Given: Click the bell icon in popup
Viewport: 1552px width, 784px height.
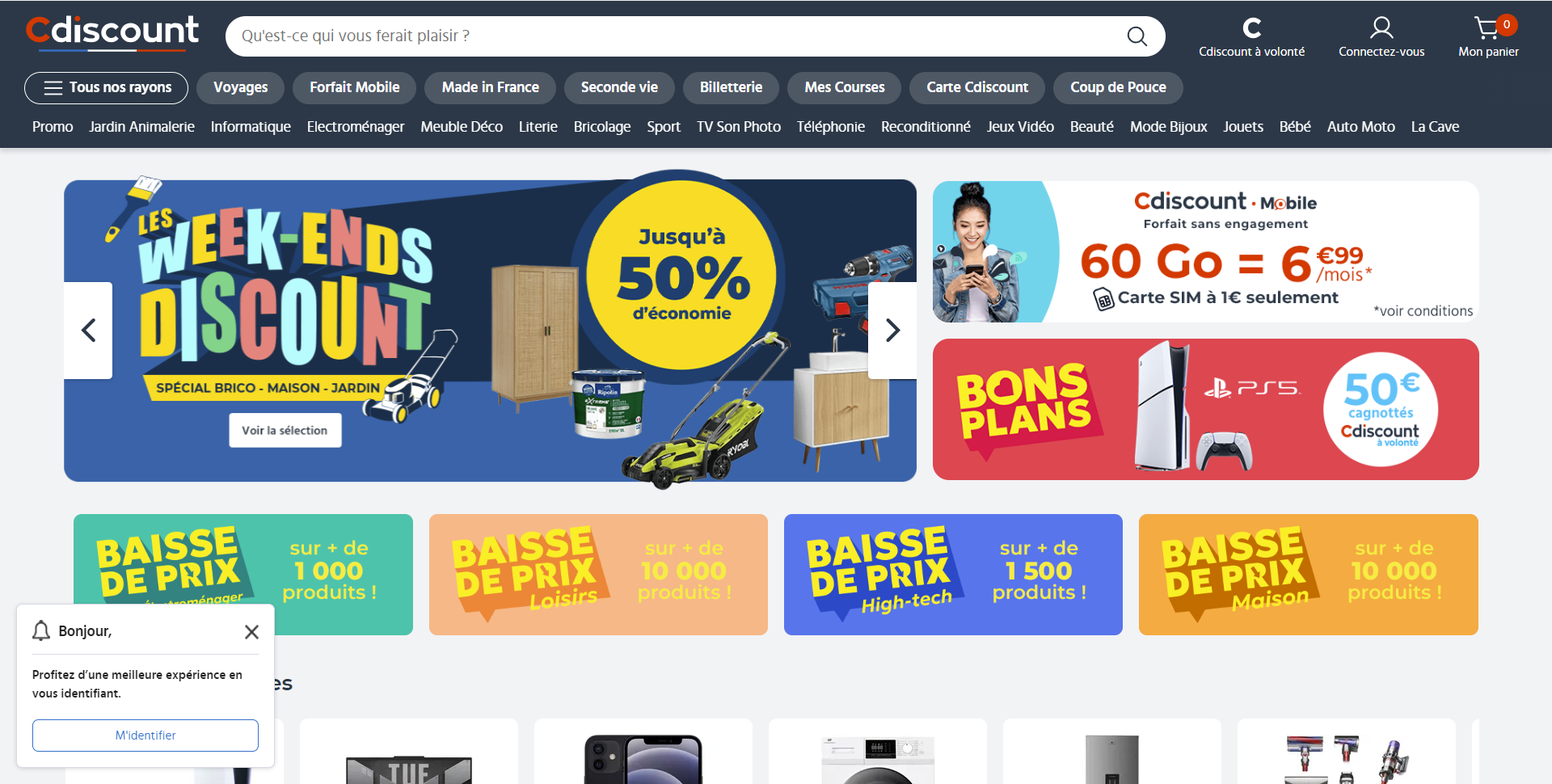Looking at the screenshot, I should pos(41,630).
